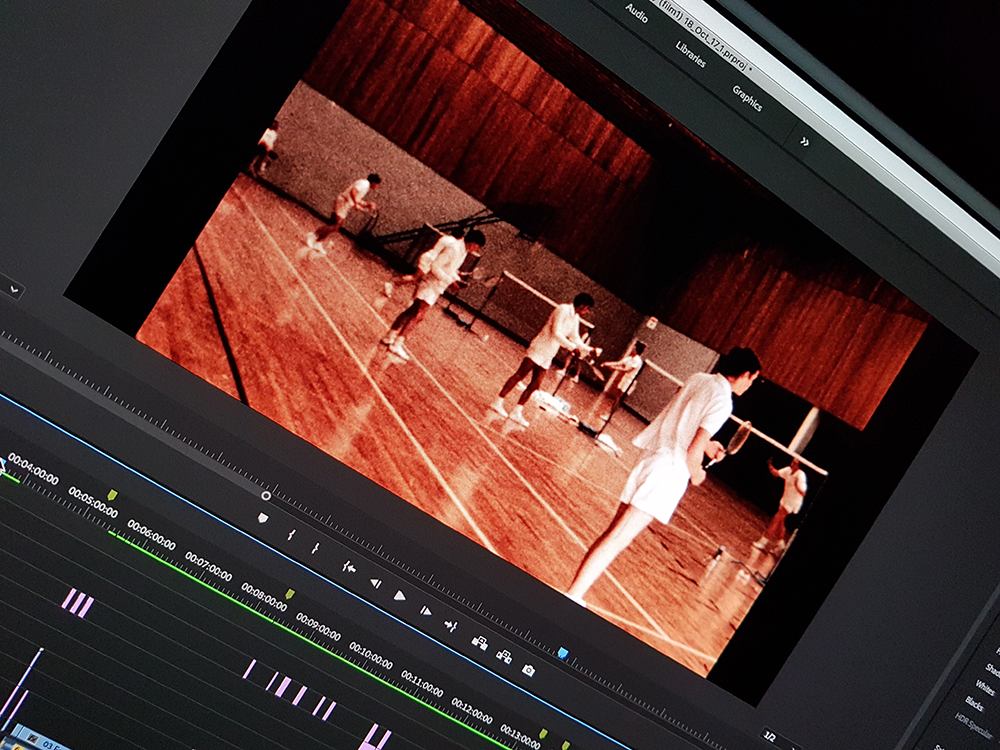Step forward one frame
Image resolution: width=1000 pixels, height=750 pixels.
coord(425,609)
